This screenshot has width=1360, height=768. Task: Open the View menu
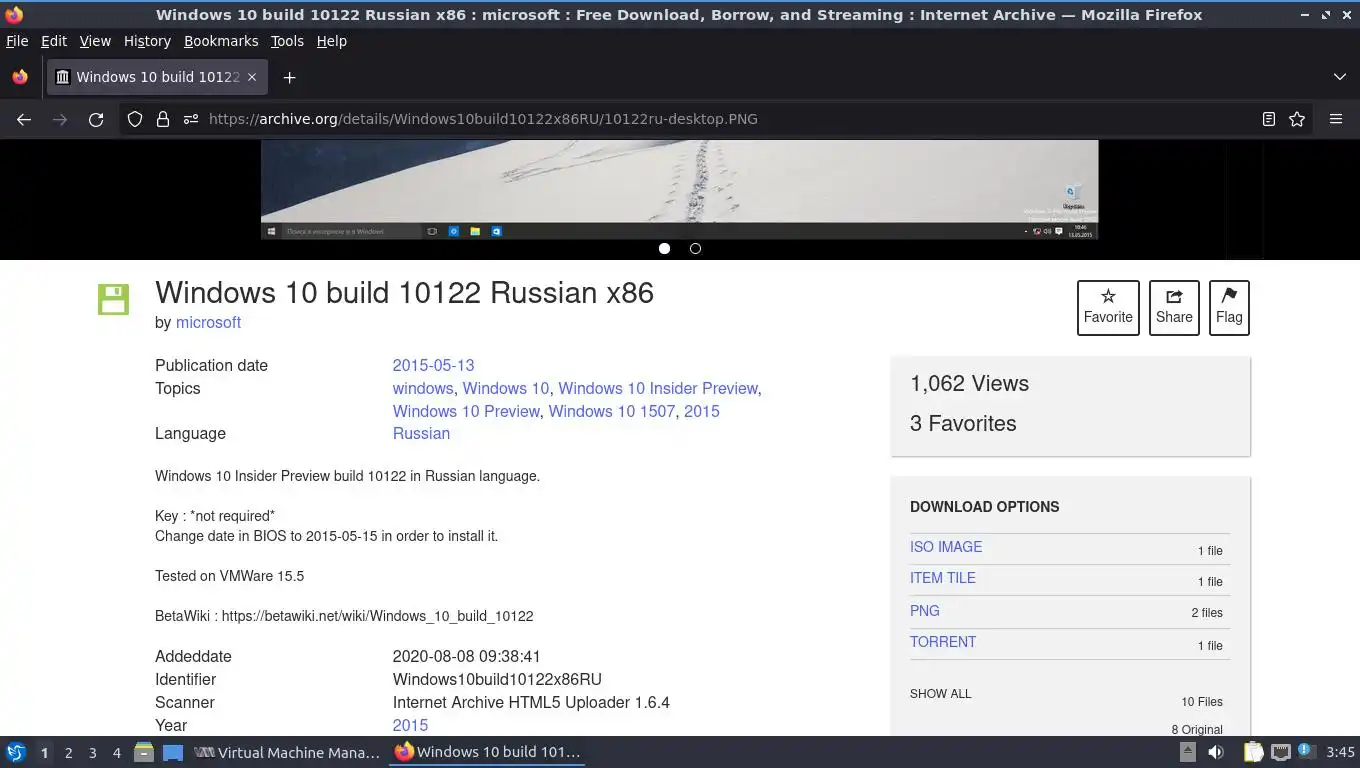[x=95, y=41]
